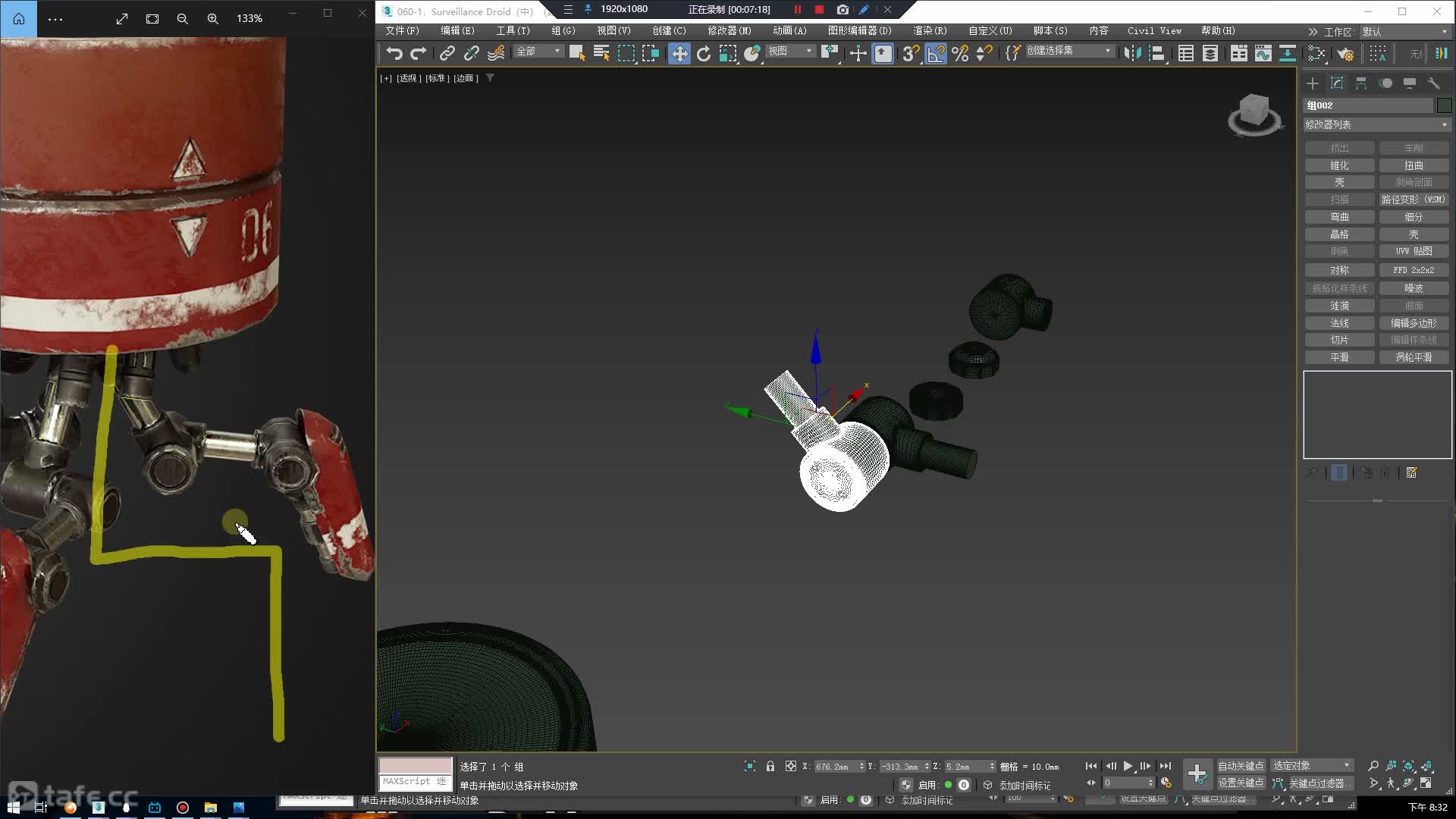Select the Bind to Space Warp tool
This screenshot has width=1456, height=819.
(496, 53)
